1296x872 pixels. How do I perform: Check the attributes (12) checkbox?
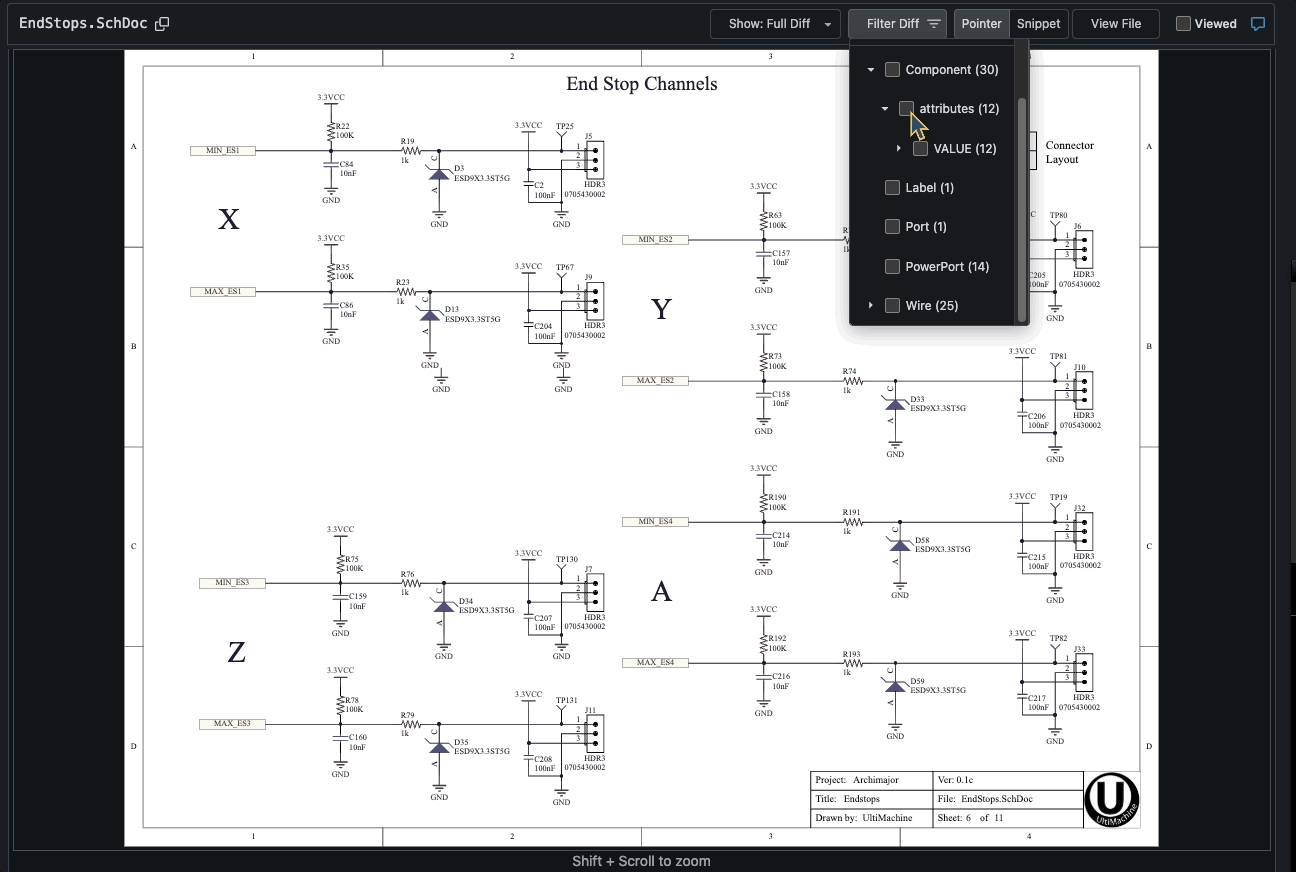click(x=907, y=108)
